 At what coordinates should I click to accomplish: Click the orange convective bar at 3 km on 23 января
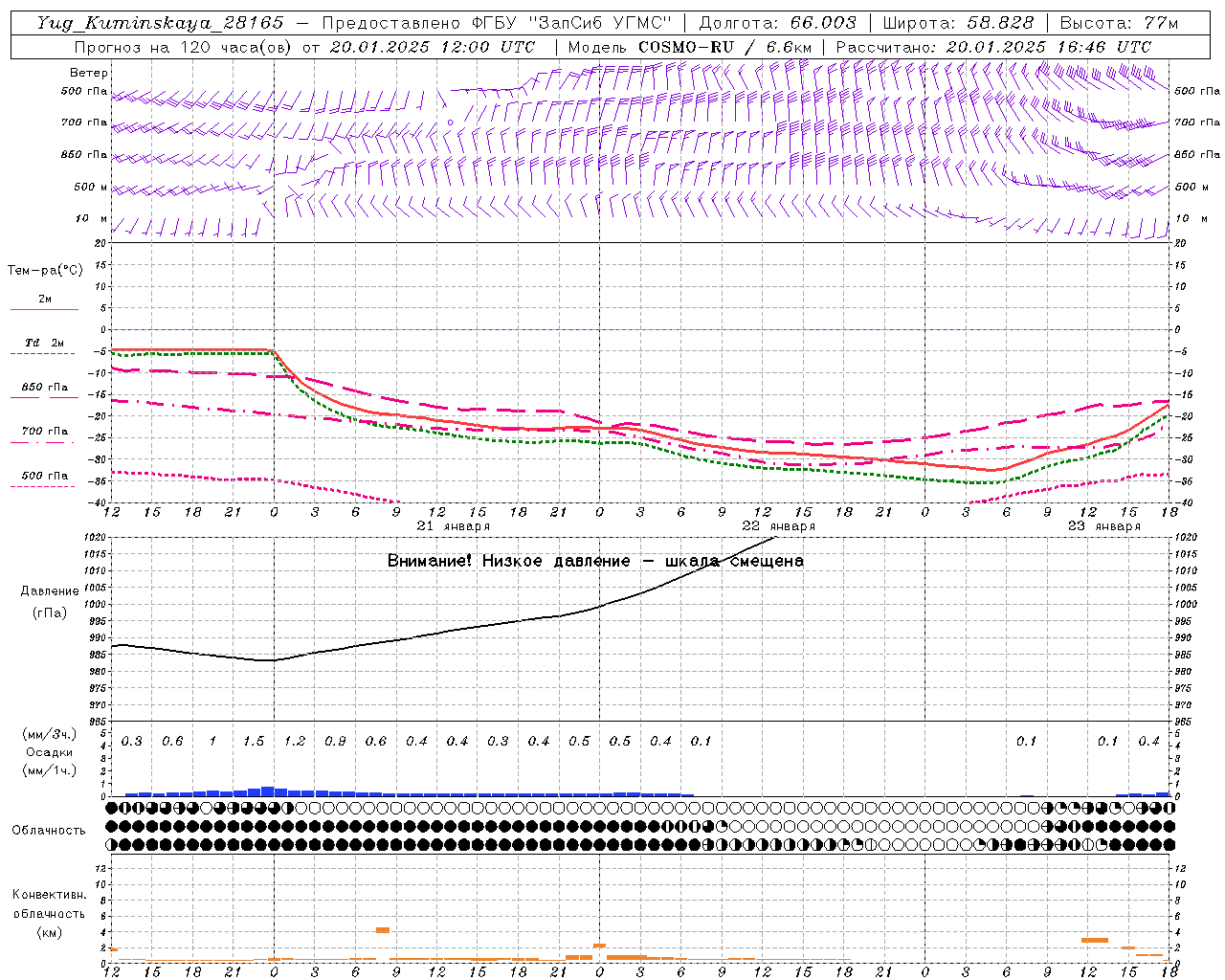tap(1094, 940)
